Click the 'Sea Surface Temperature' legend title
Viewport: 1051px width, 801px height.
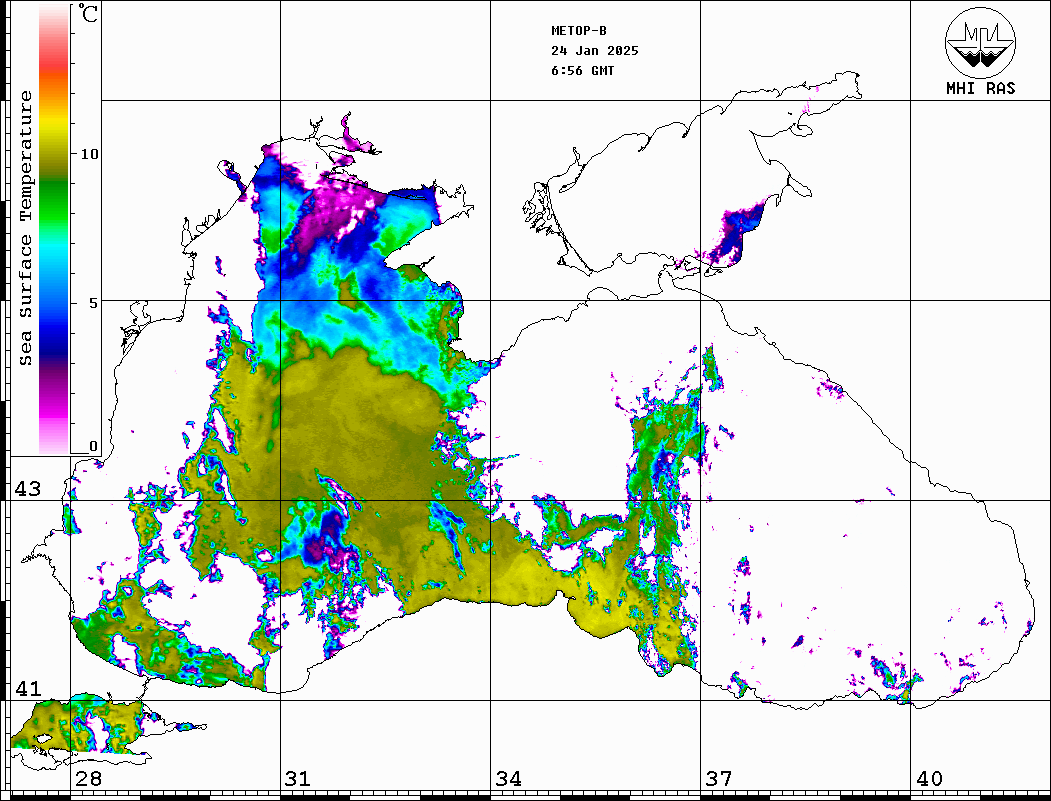coord(25,229)
